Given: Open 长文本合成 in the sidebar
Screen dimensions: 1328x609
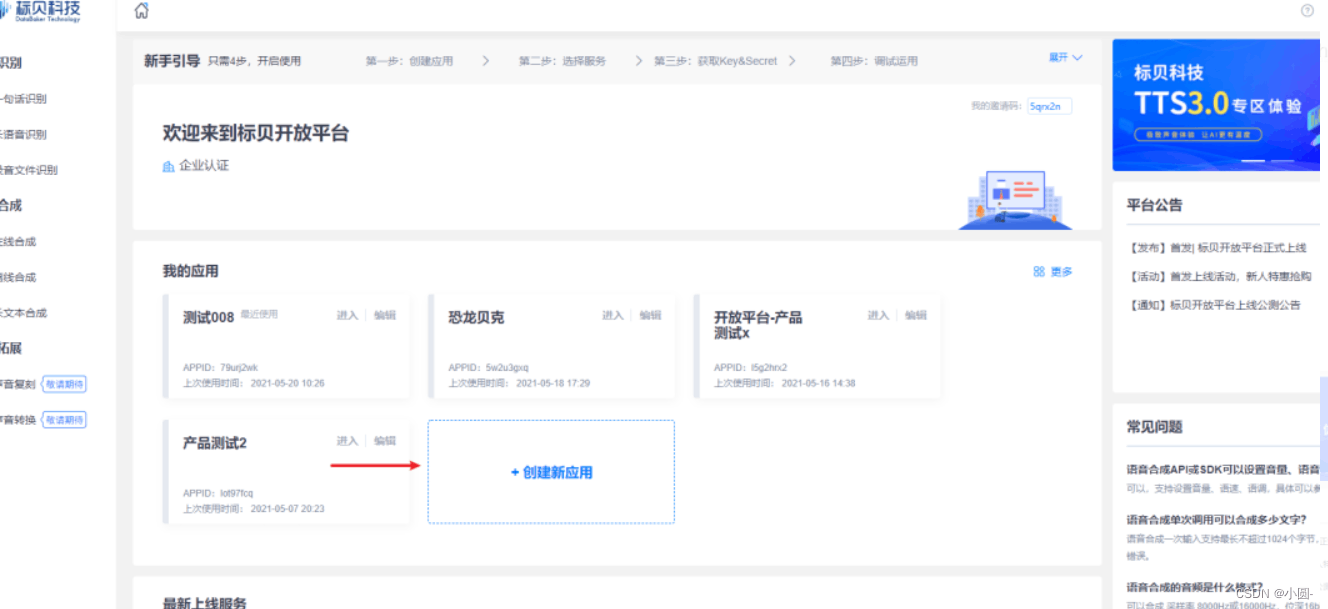Looking at the screenshot, I should point(23,313).
